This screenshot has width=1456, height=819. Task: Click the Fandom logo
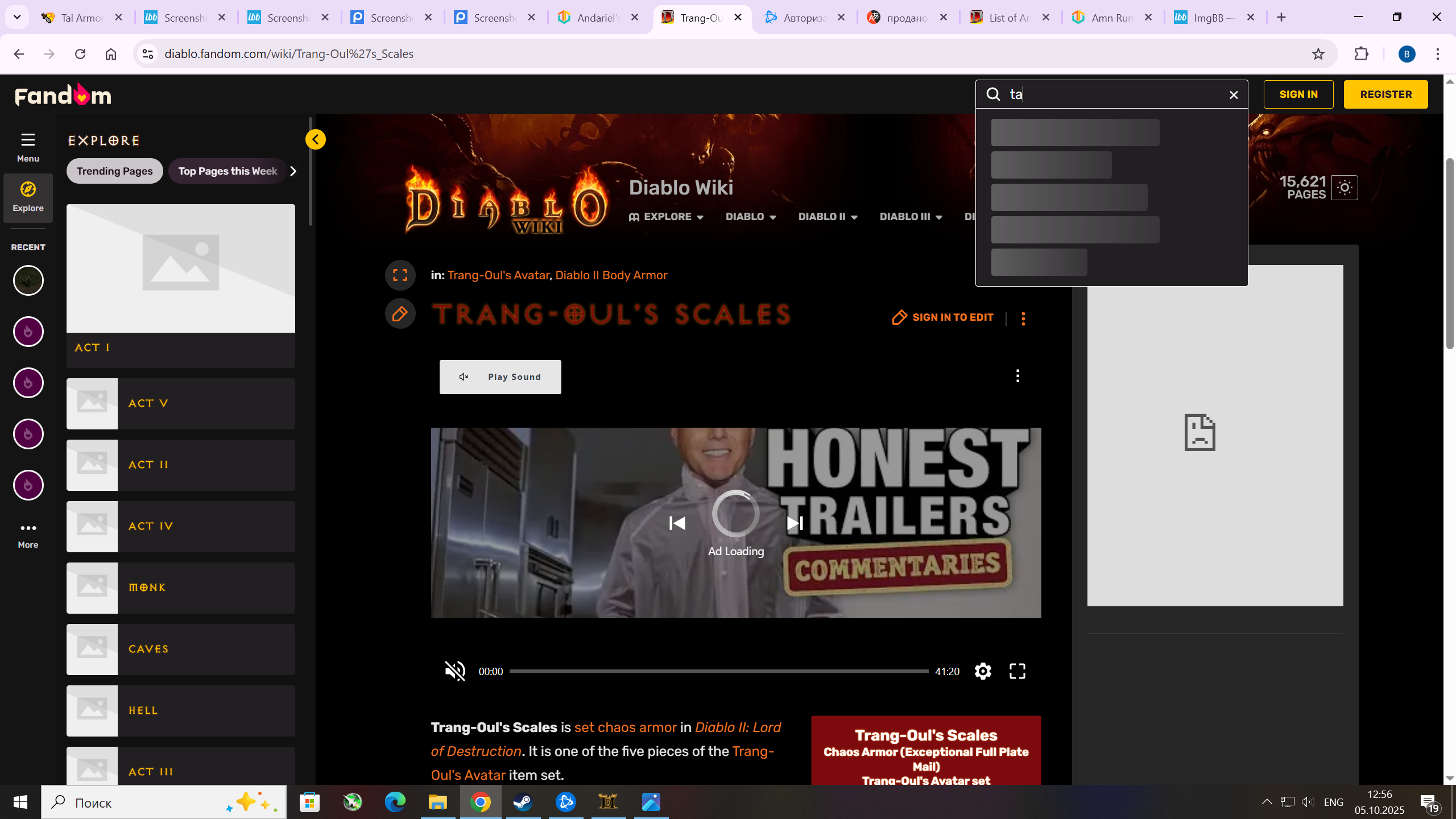coord(63,95)
